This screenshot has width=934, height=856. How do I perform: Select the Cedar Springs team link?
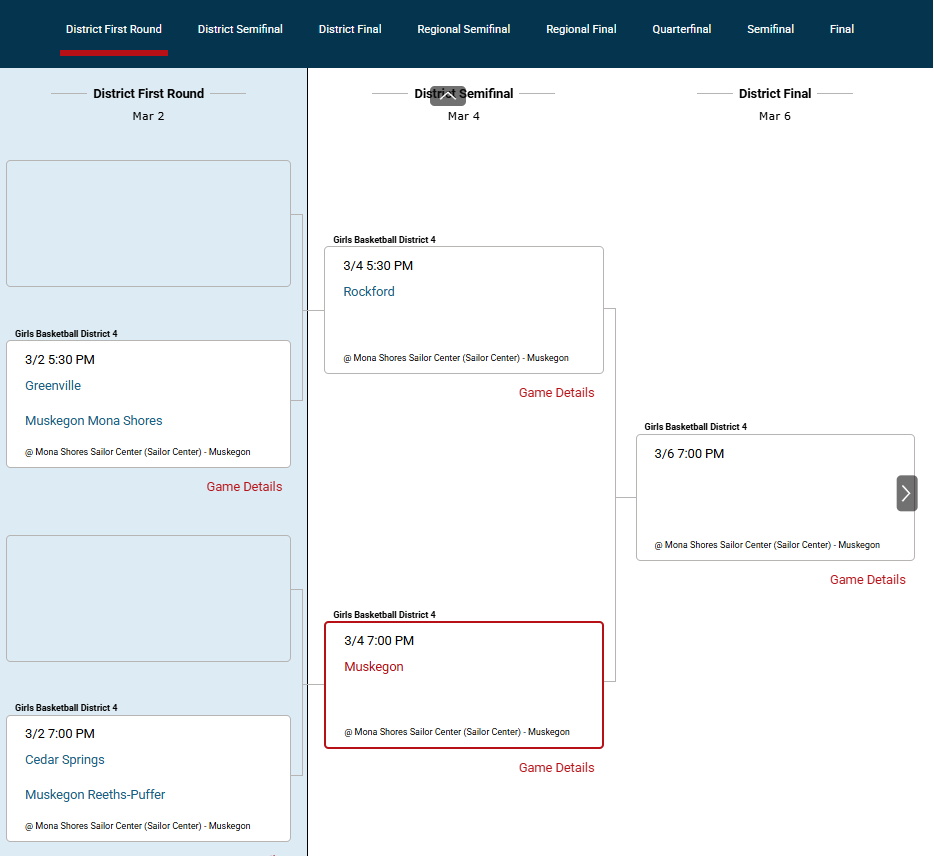65,760
